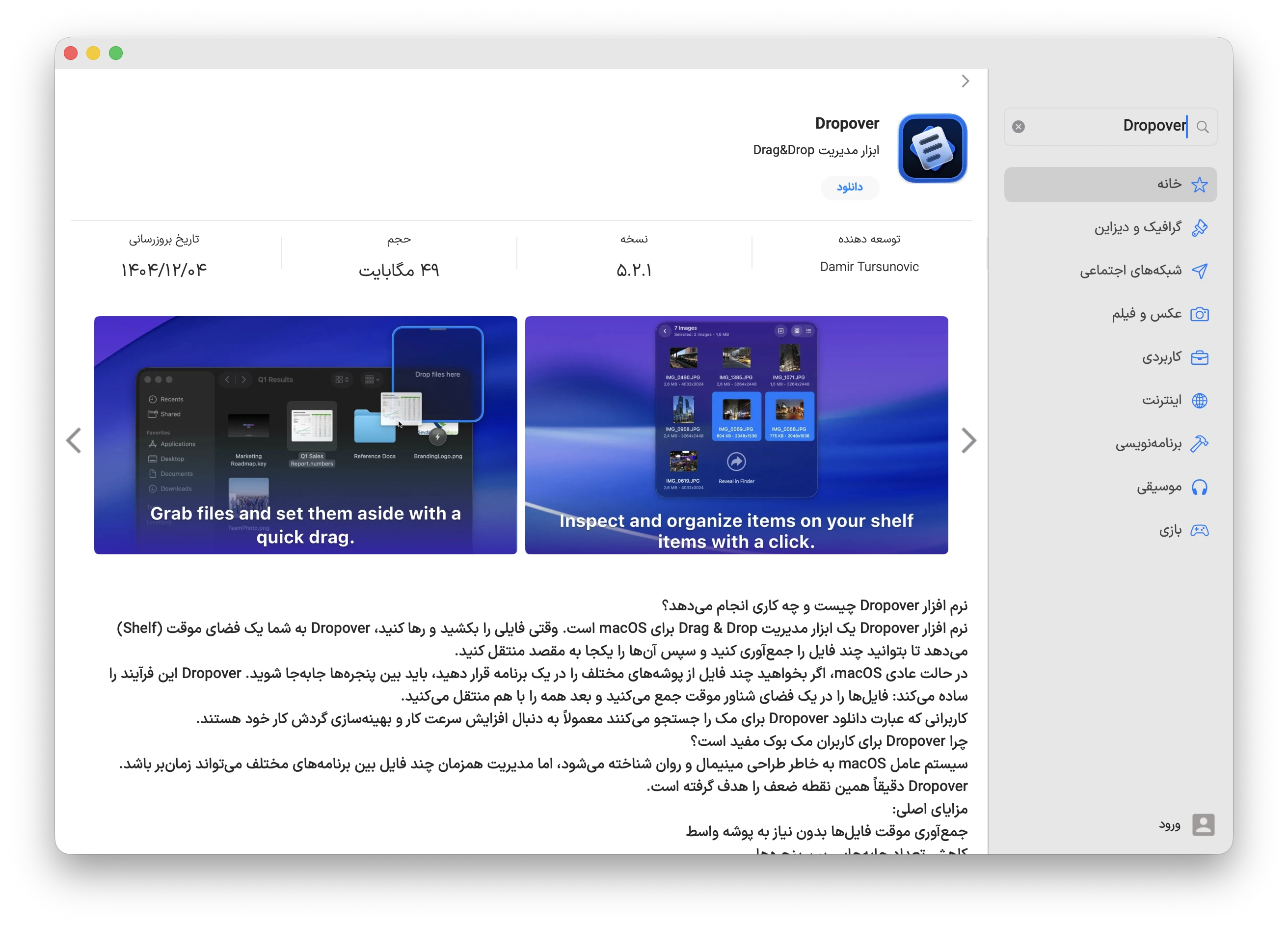Click the کاربردی briefcase icon
The height and width of the screenshot is (927, 1288).
[x=1201, y=357]
